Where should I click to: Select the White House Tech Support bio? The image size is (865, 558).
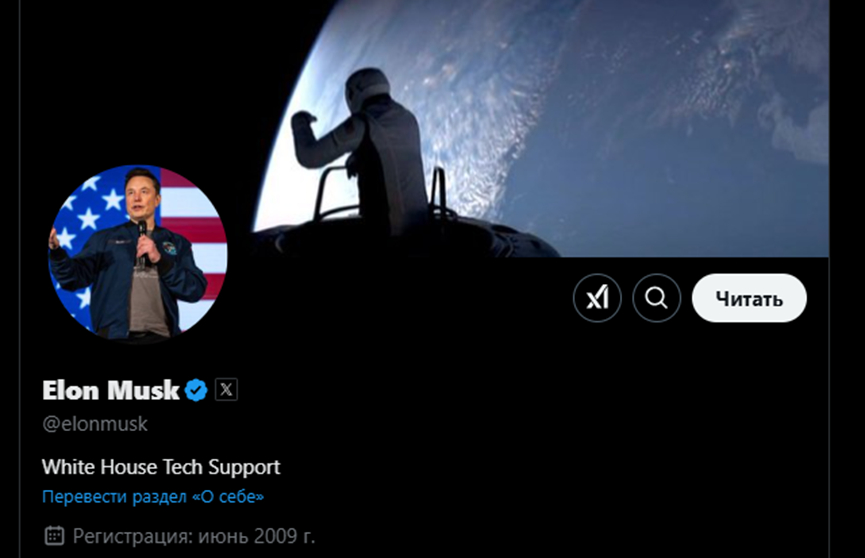161,467
